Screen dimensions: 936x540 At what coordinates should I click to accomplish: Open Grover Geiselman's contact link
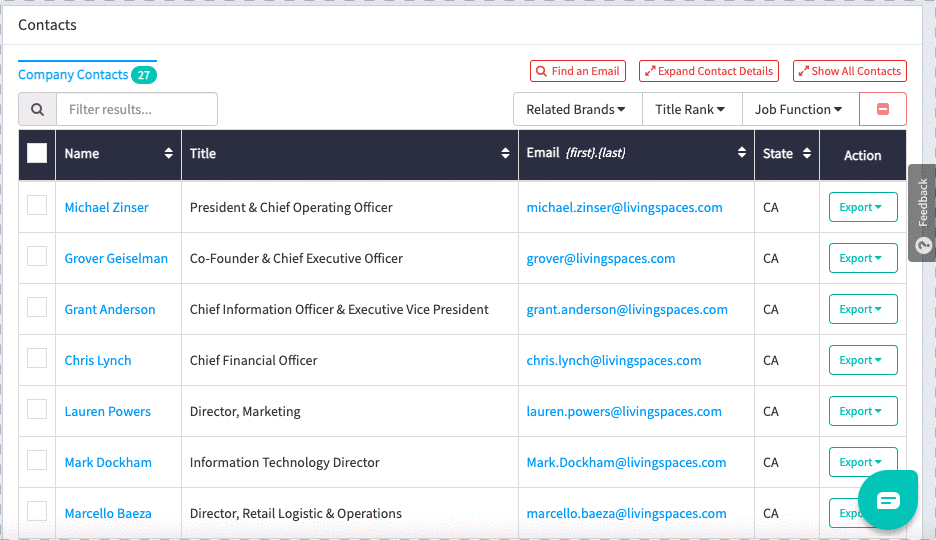116,258
